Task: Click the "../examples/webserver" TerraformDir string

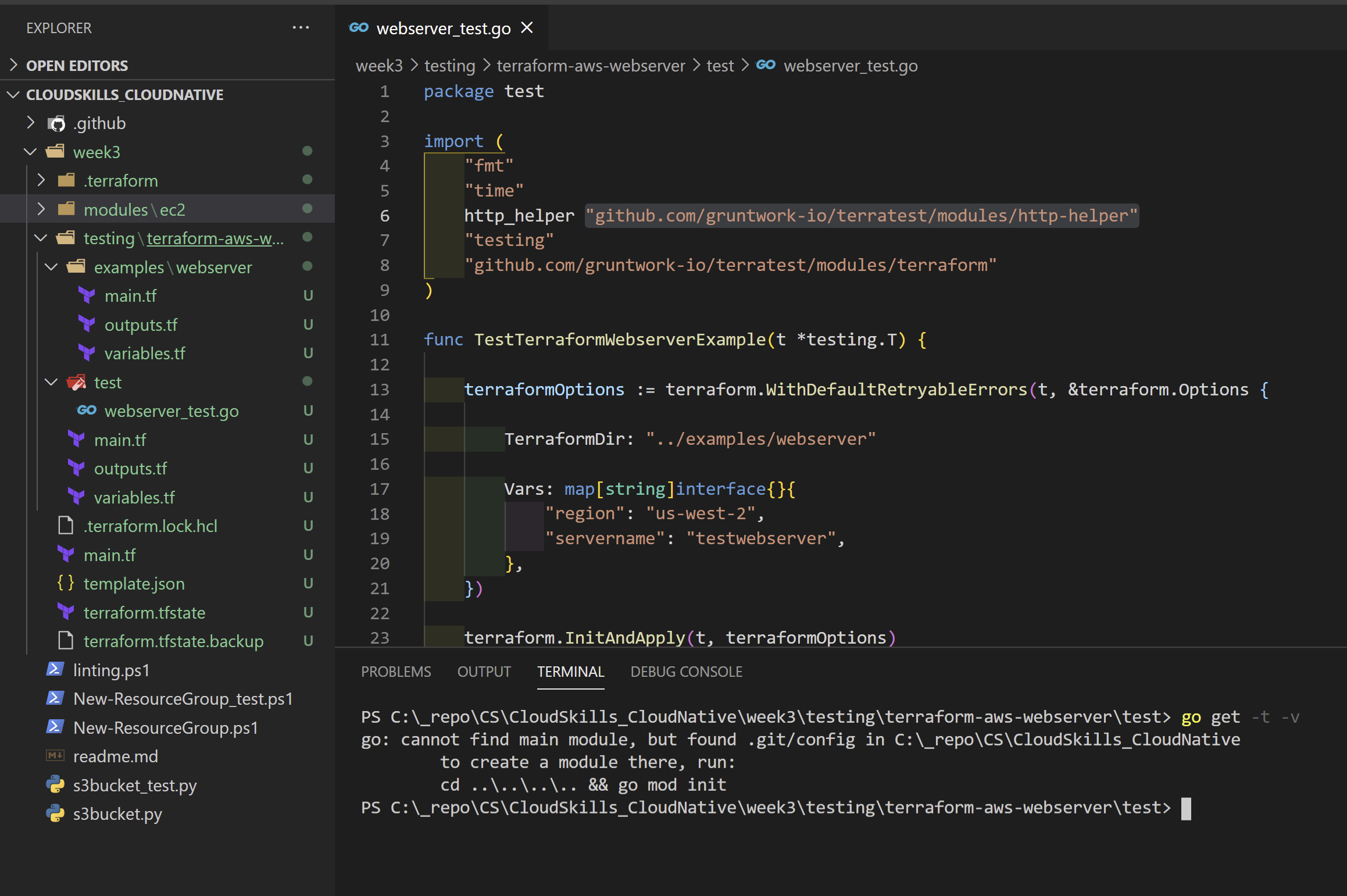Action: [x=760, y=439]
